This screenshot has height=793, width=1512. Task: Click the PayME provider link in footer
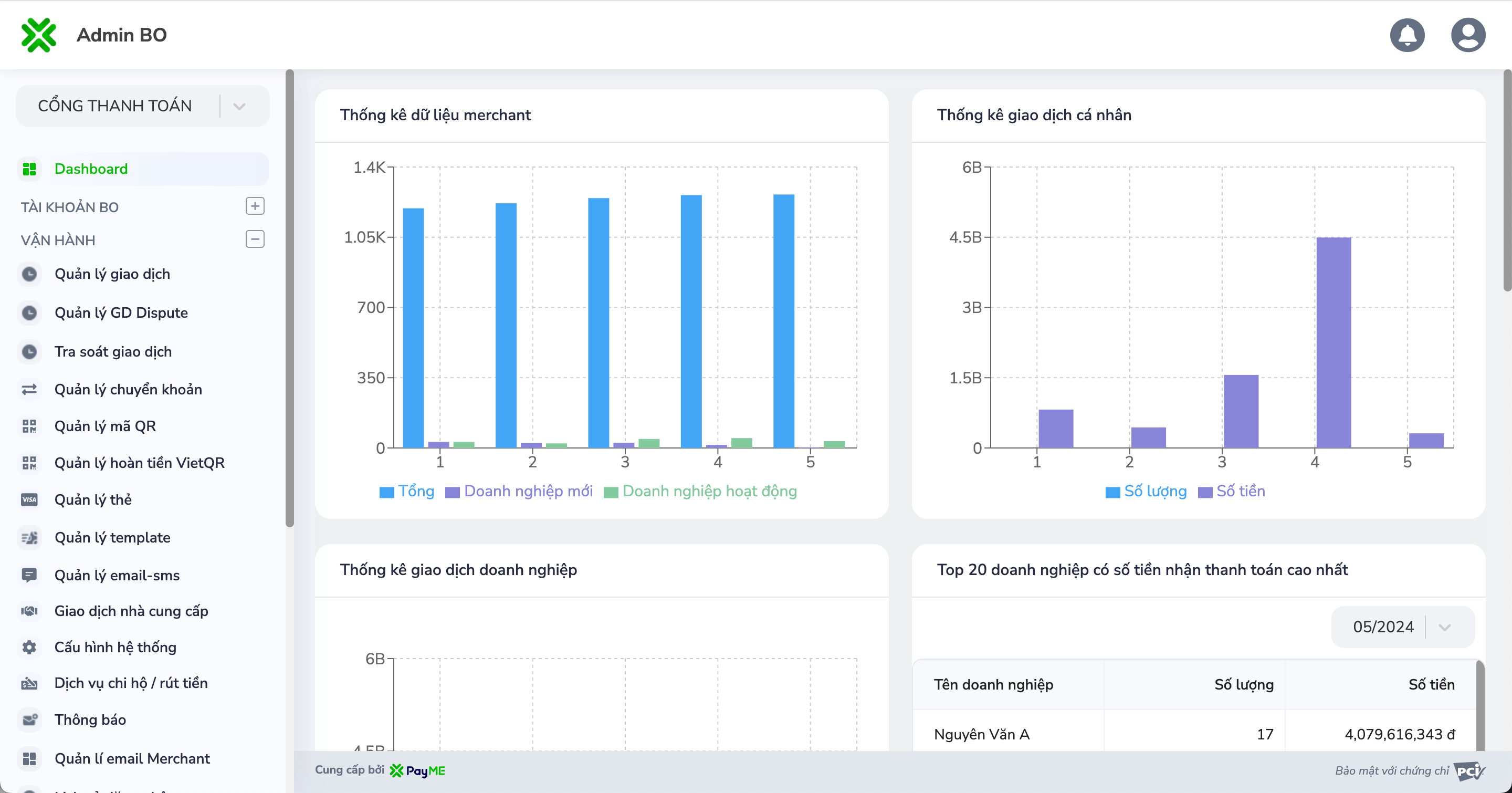(x=418, y=771)
